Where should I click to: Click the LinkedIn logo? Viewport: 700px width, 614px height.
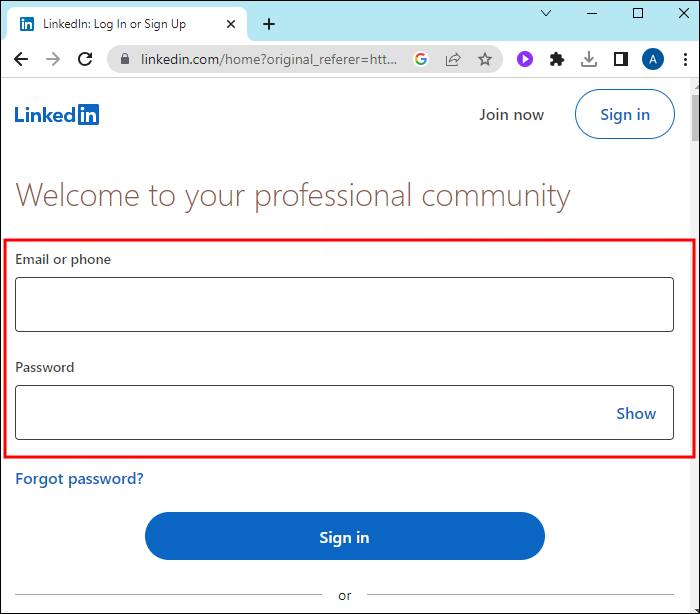click(57, 114)
